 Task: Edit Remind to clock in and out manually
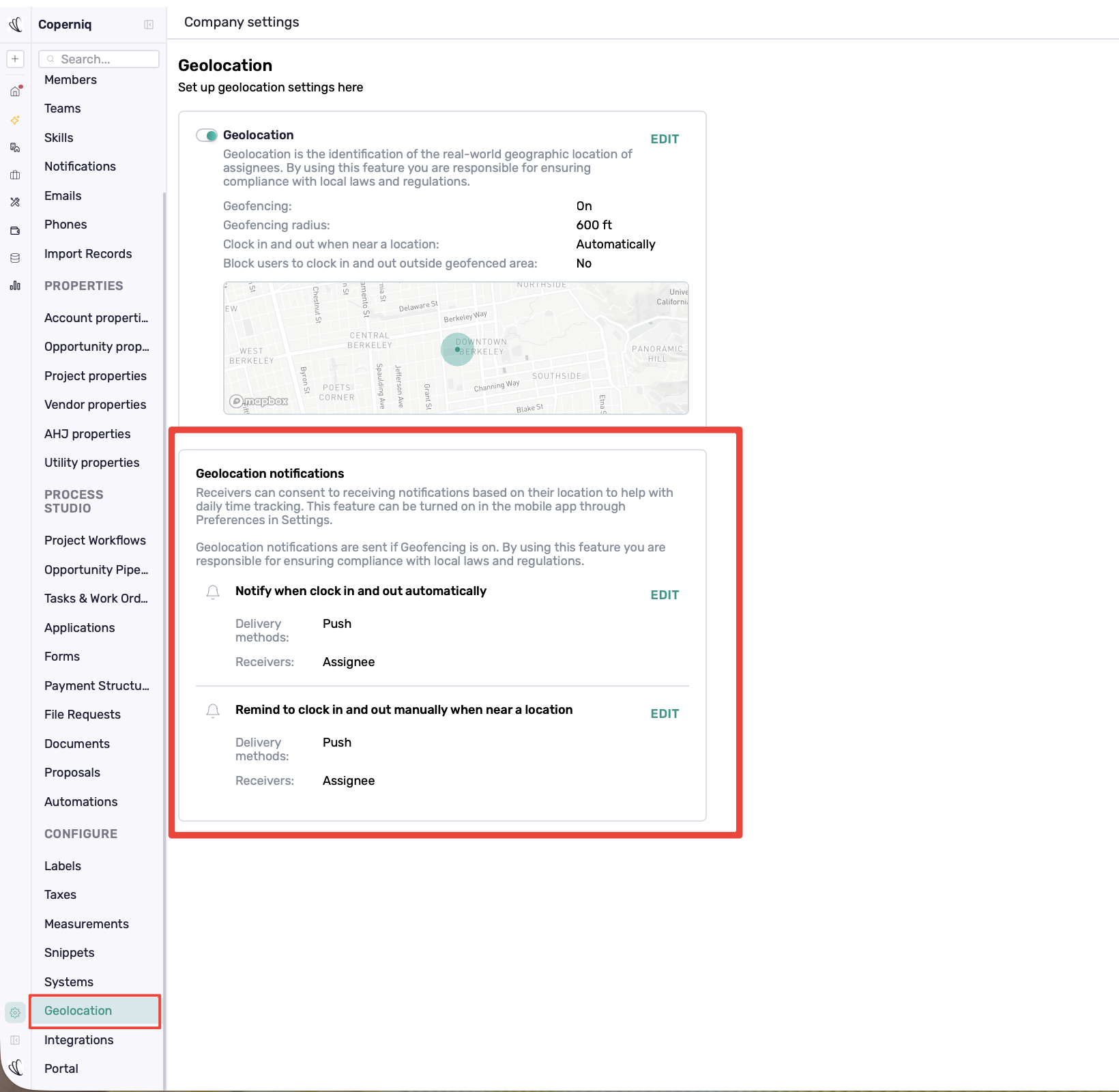tap(665, 714)
